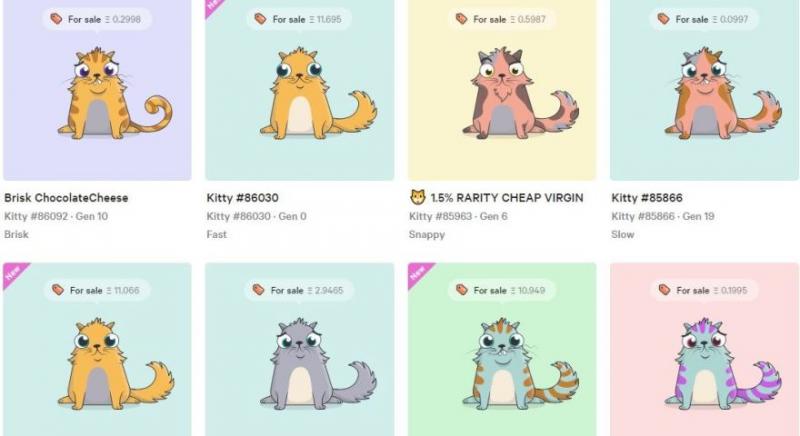The image size is (800, 436).
Task: Click the For sale 0.2998 price badge
Action: coord(97,19)
